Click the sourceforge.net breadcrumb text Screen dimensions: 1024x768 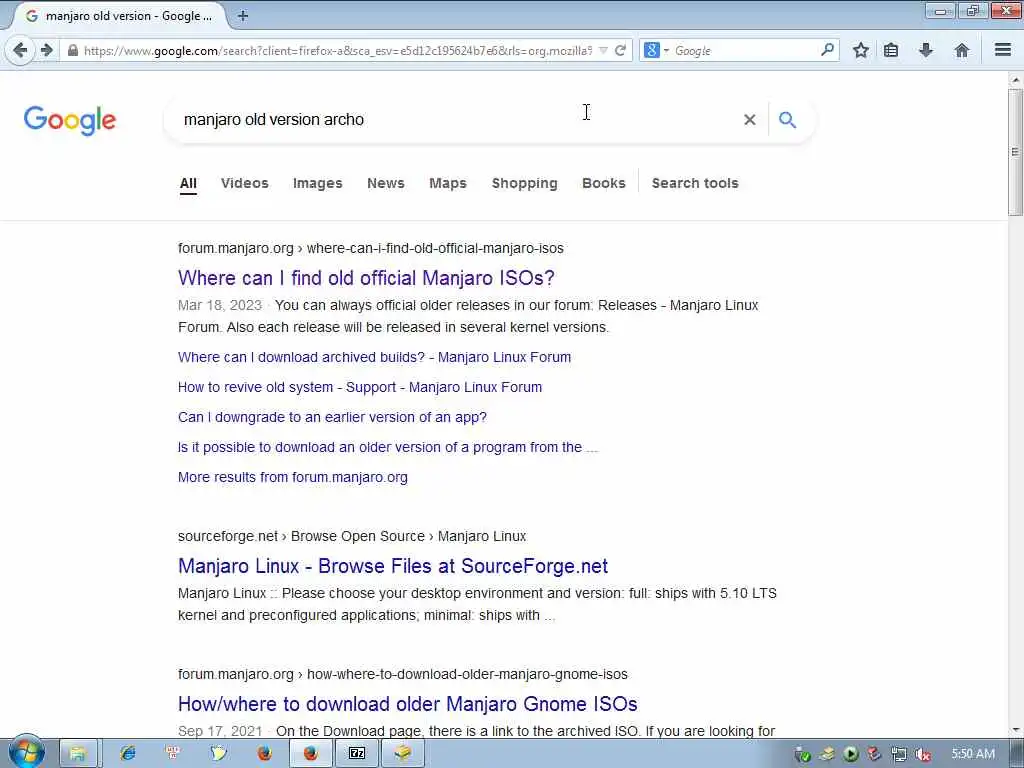click(352, 536)
